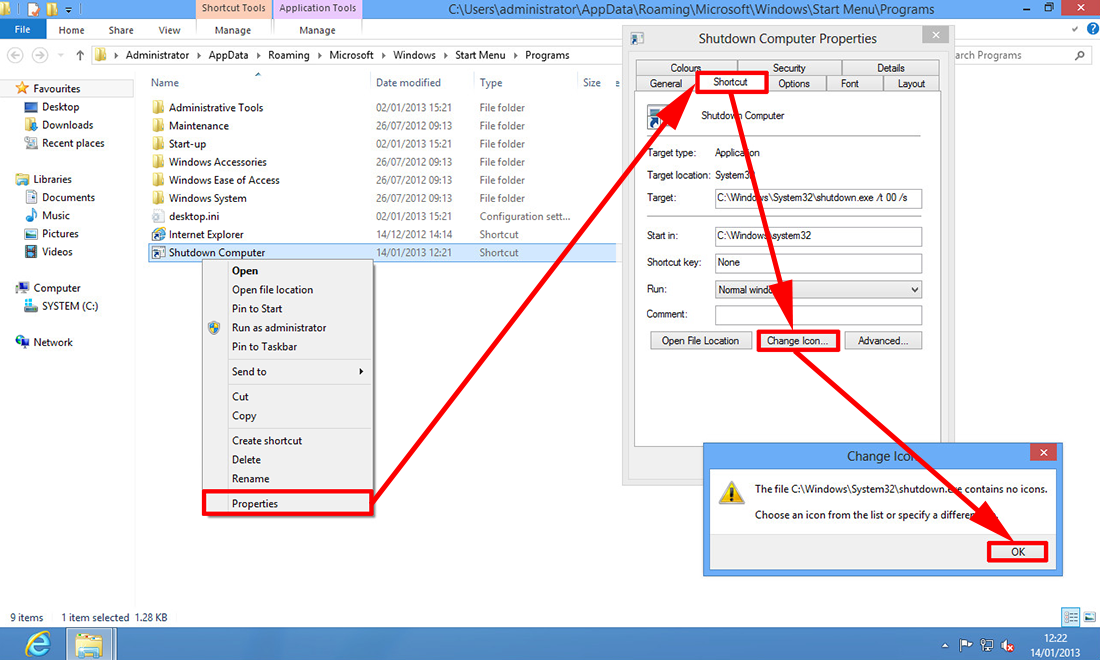Open the Run window style dropdown
The width and height of the screenshot is (1100, 660).
914,290
